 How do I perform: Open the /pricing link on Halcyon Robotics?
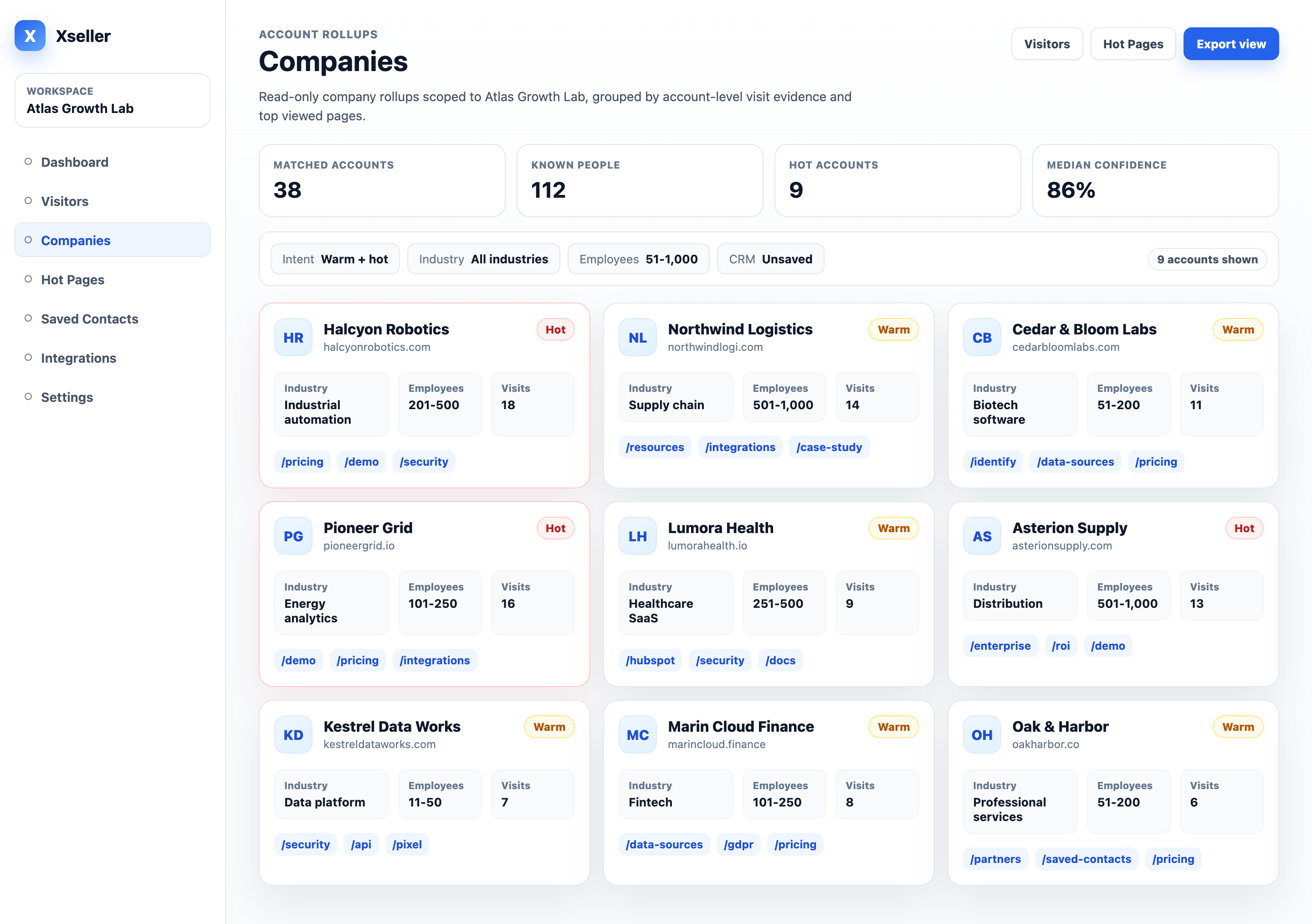click(302, 462)
